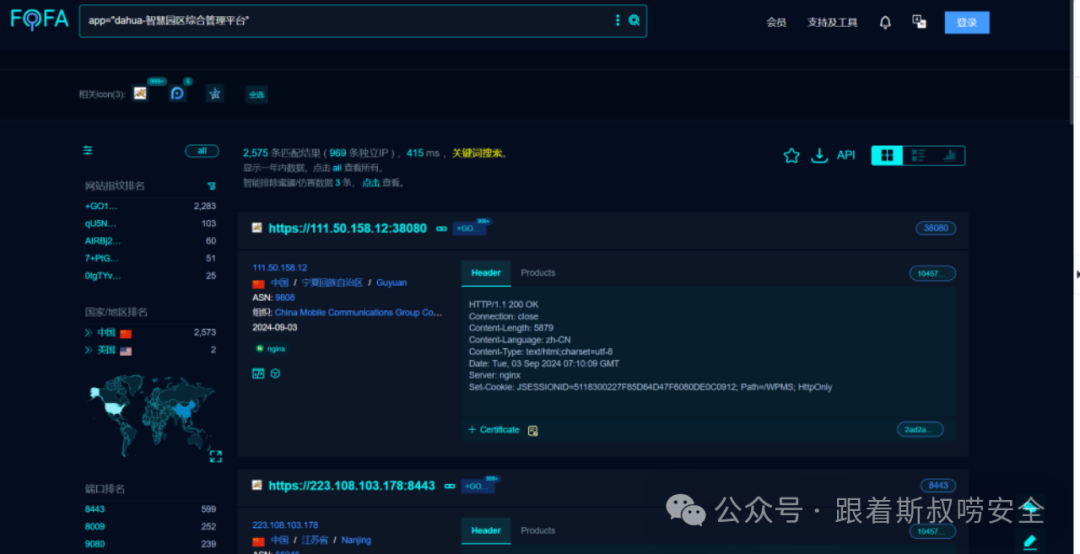Select qU5N fingerprint ranking row
Screen dimensions: 1080x554
point(150,223)
